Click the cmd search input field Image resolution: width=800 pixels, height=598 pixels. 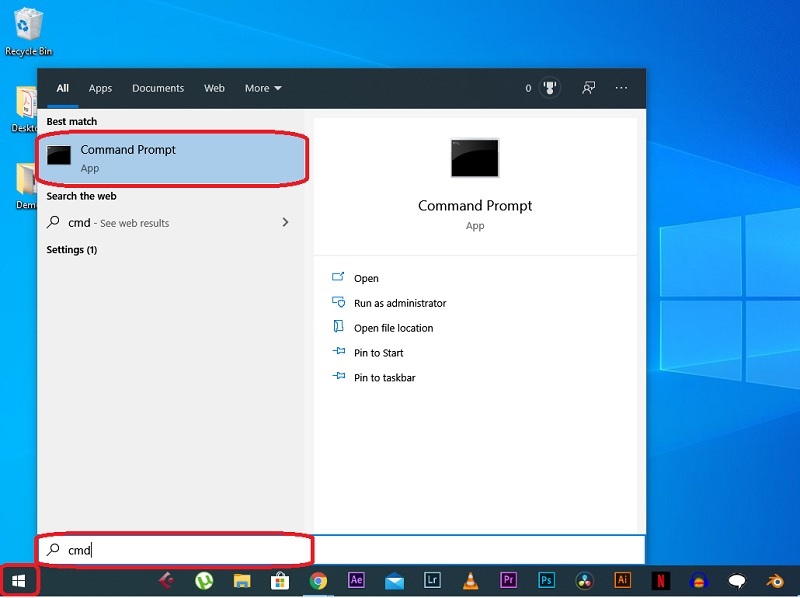tap(170, 549)
